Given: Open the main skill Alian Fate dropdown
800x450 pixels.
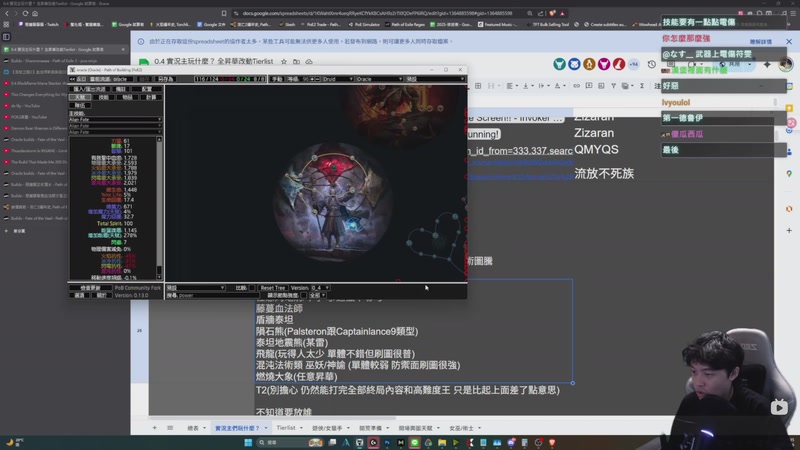Looking at the screenshot, I should (x=115, y=119).
